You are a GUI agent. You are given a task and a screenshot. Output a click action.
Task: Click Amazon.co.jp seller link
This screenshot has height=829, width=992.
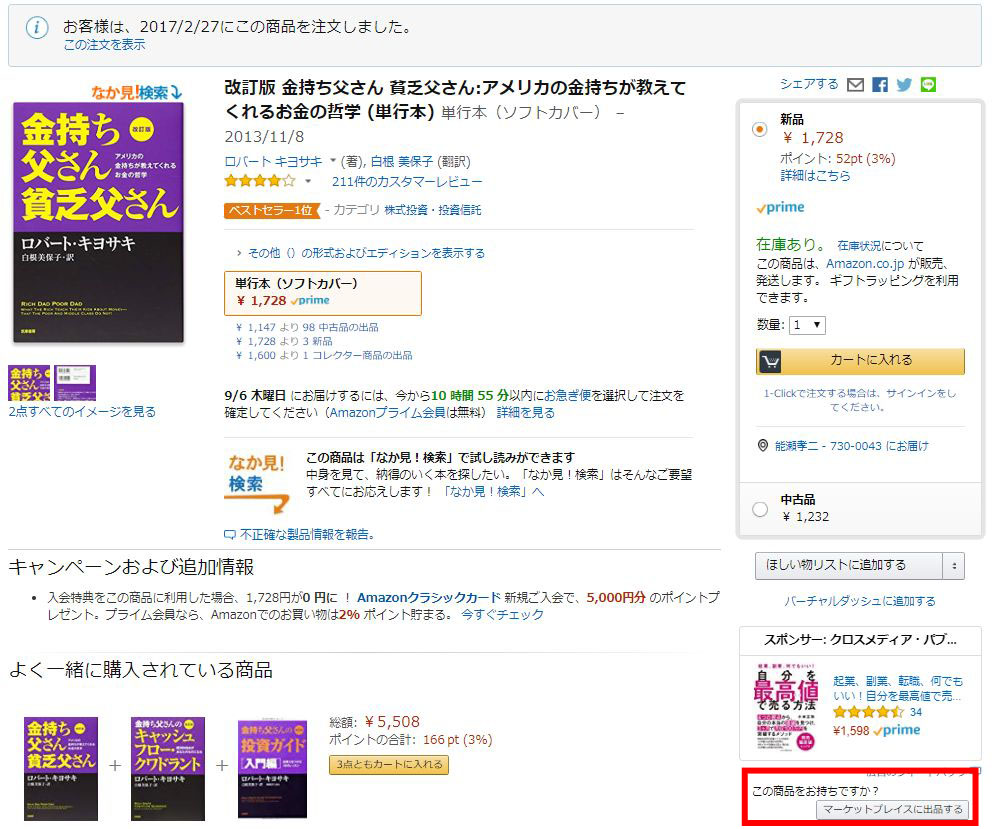coord(865,263)
